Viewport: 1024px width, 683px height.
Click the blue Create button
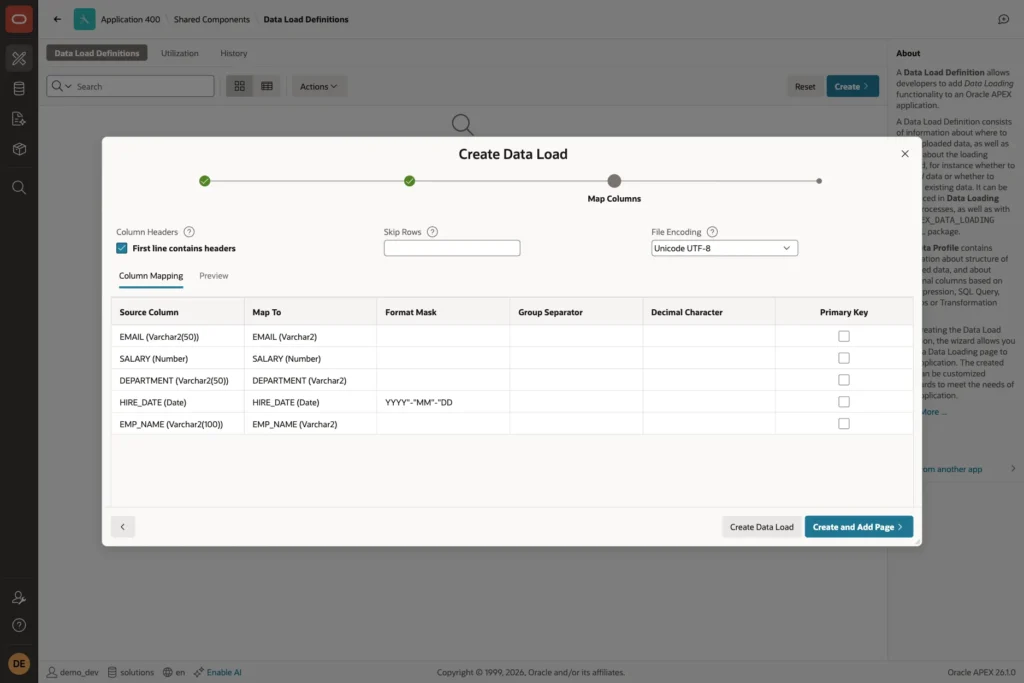852,86
